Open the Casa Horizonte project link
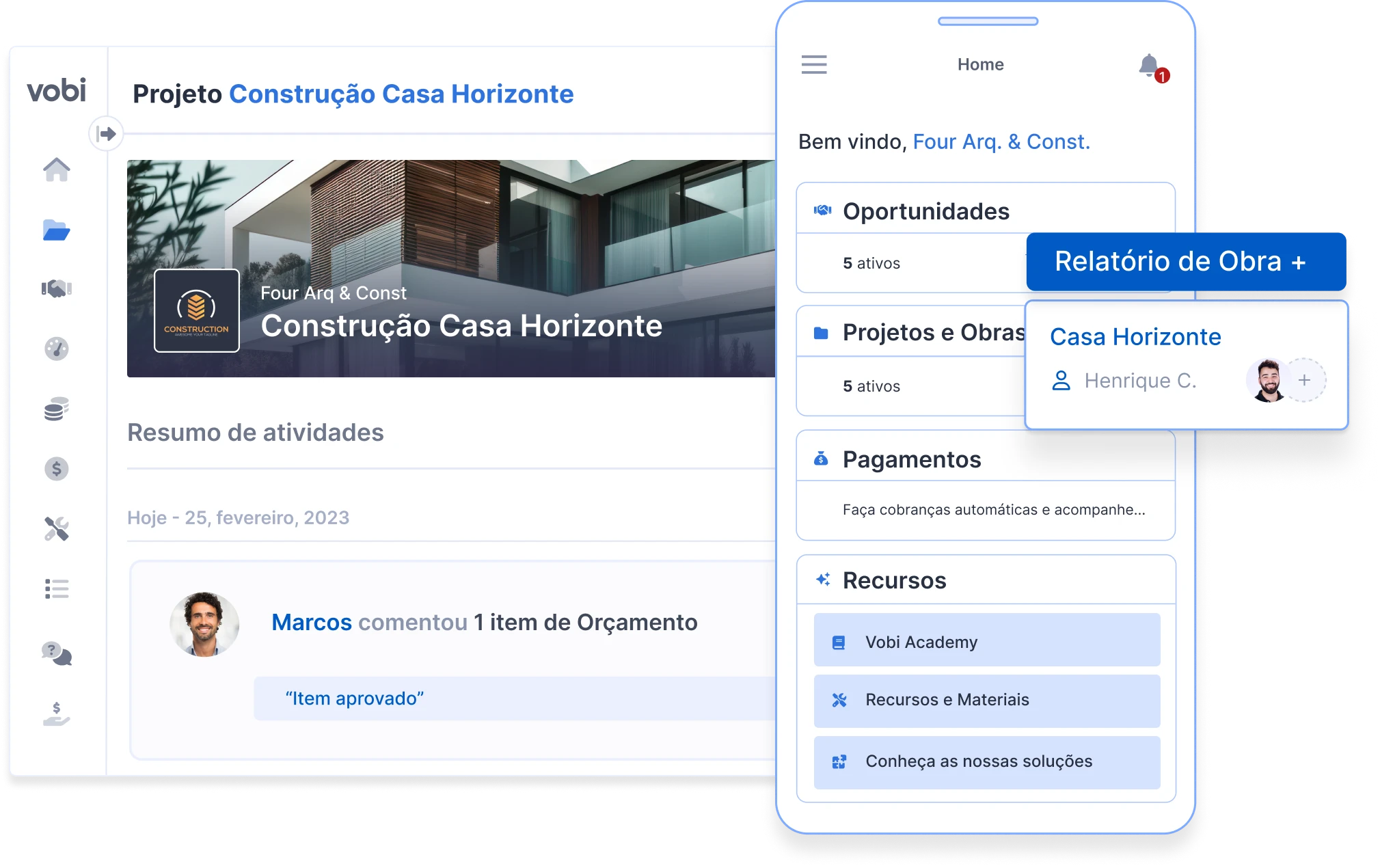1380x868 pixels. tap(1135, 336)
